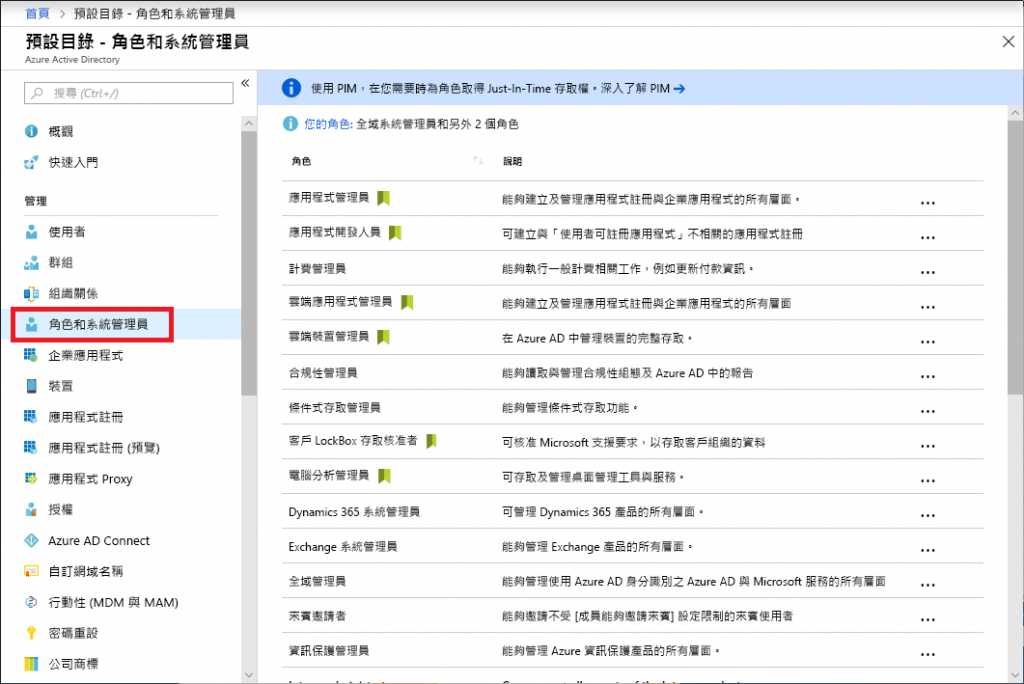Open more options for Exchange 系統管理員 row

coord(927,550)
